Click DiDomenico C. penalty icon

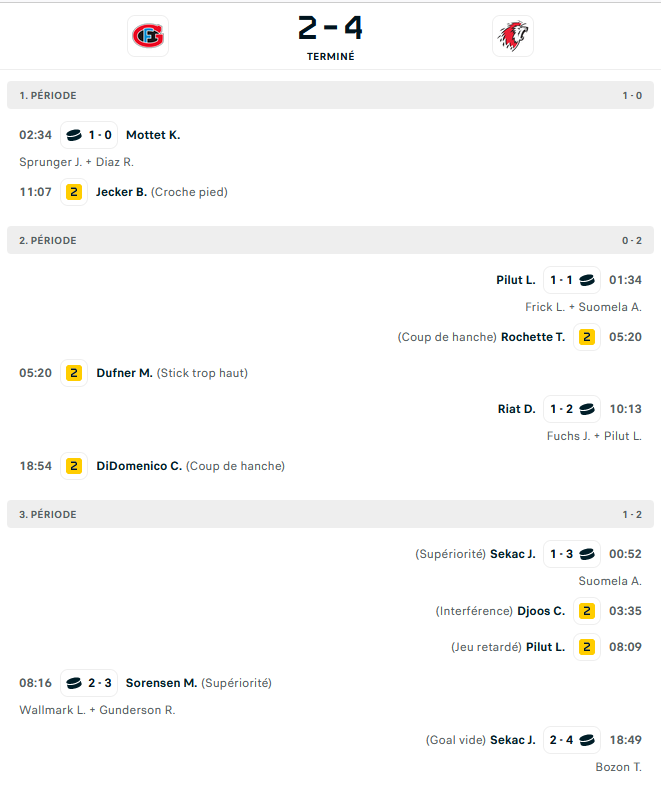point(73,466)
